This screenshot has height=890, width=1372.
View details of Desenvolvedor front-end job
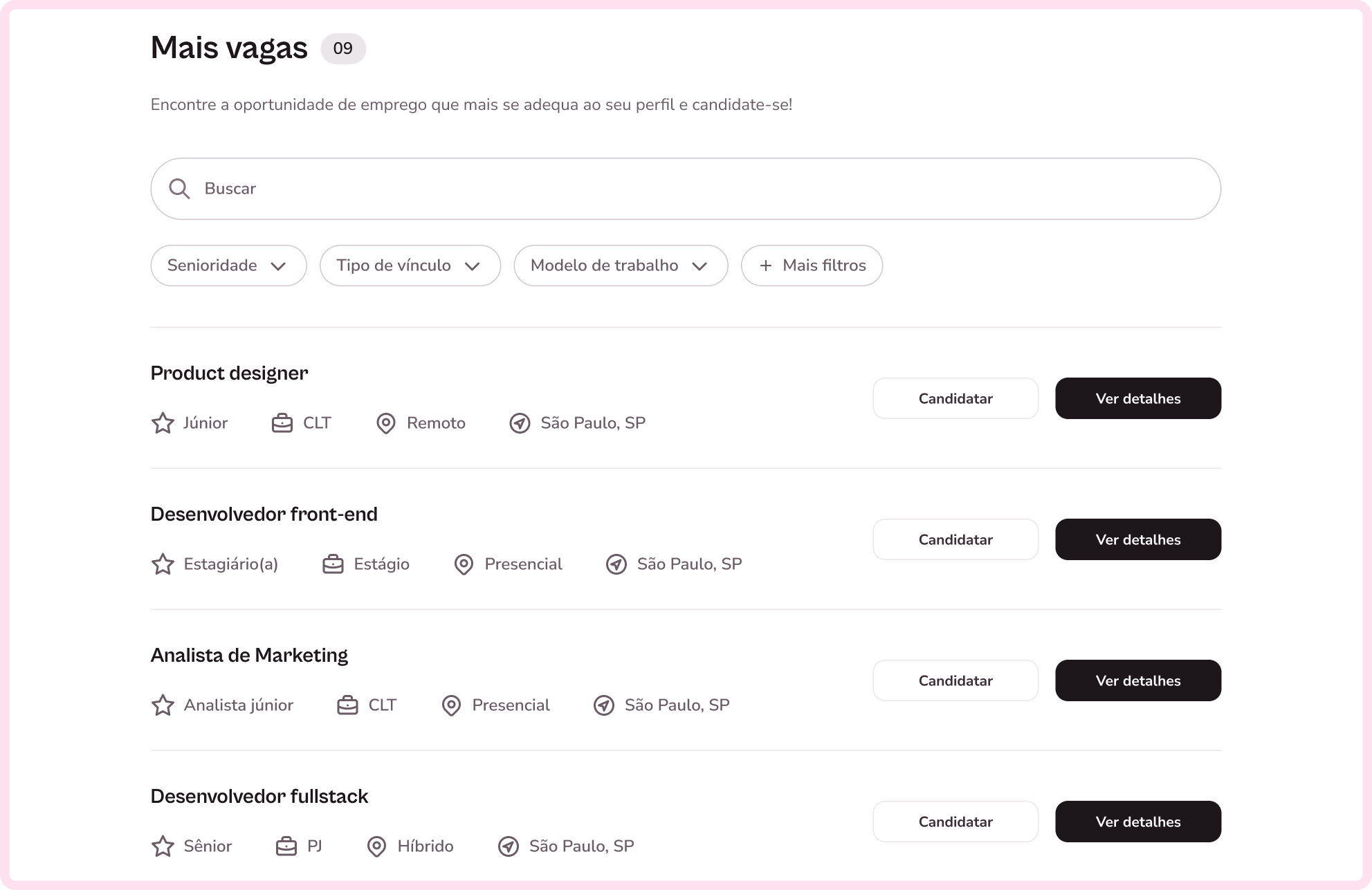(x=1137, y=539)
